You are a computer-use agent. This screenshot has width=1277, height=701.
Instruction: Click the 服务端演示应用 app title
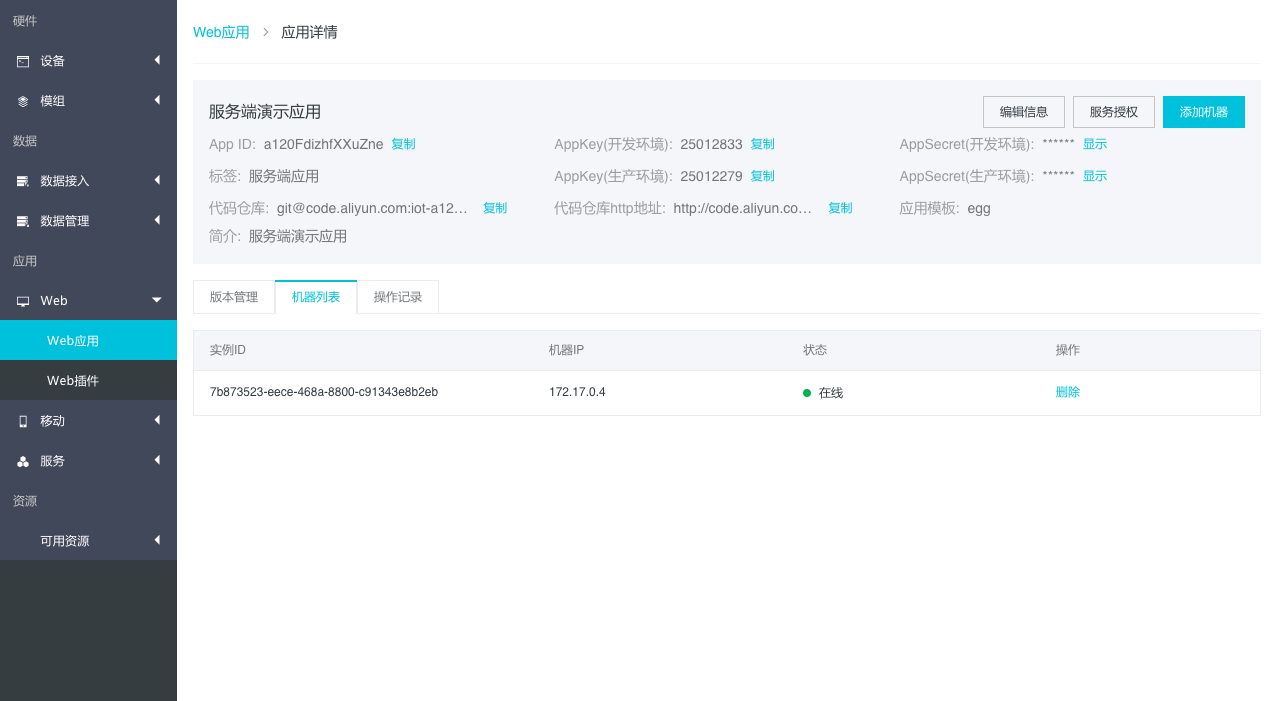[x=265, y=112]
